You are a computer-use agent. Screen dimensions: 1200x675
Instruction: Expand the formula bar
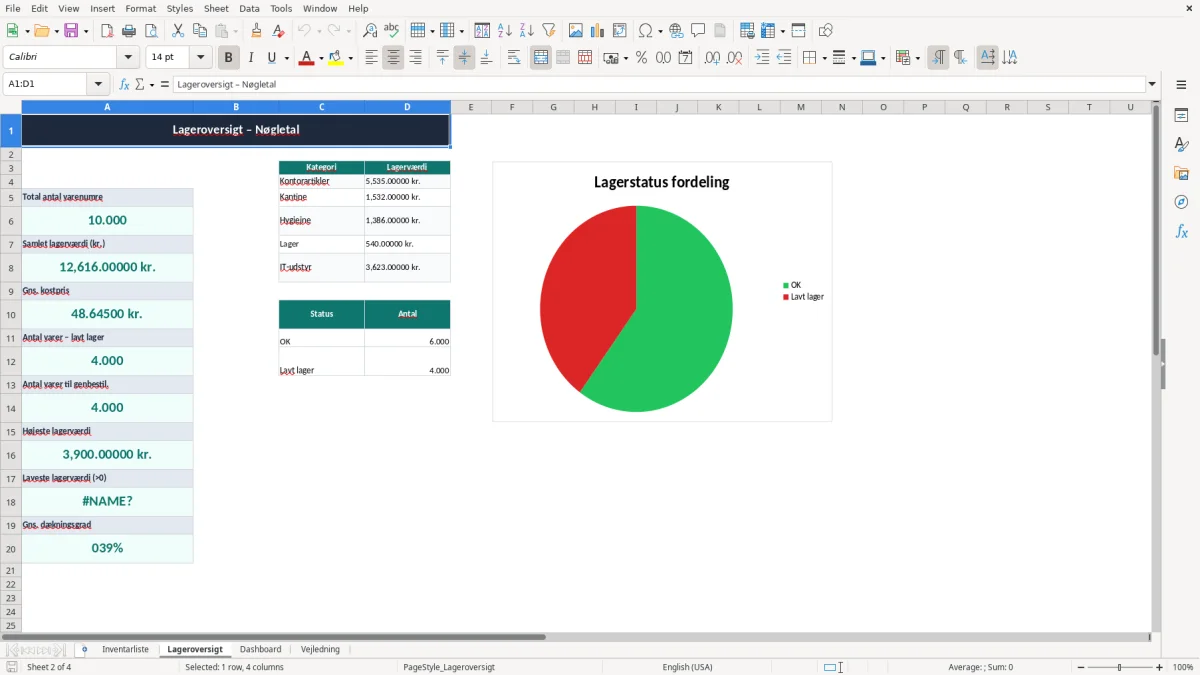click(1152, 84)
